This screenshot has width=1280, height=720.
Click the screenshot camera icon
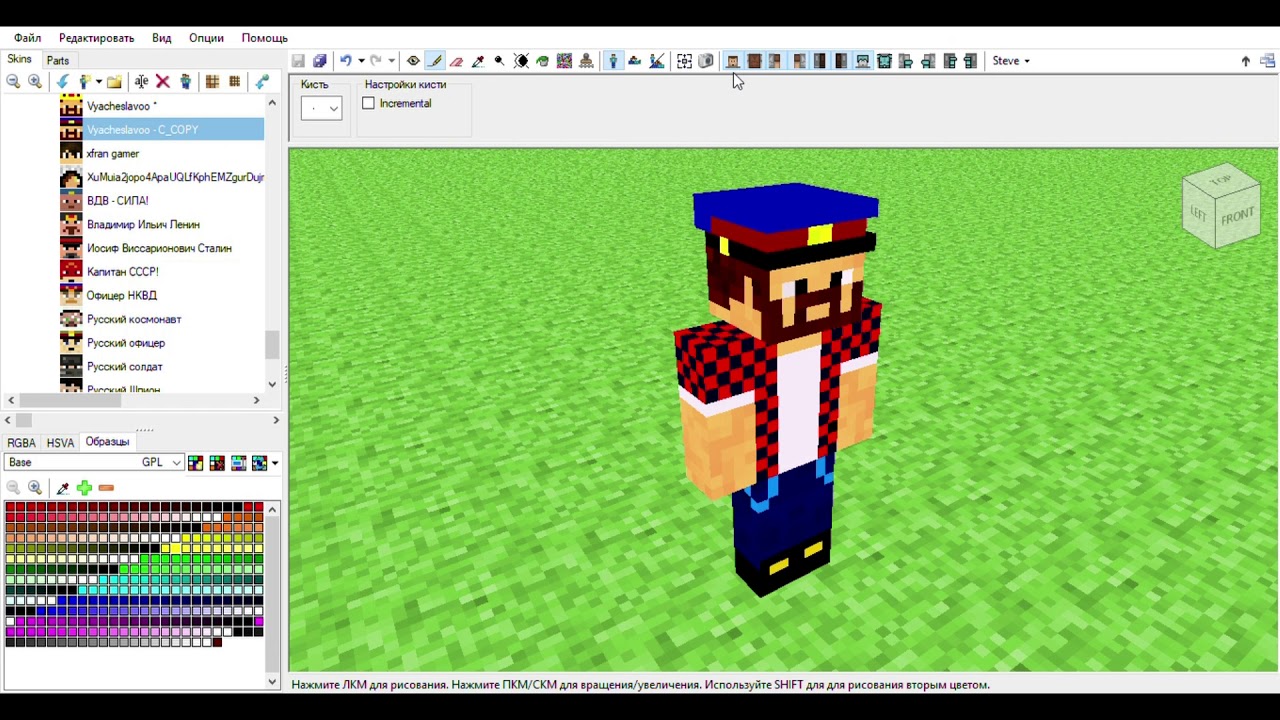point(706,61)
